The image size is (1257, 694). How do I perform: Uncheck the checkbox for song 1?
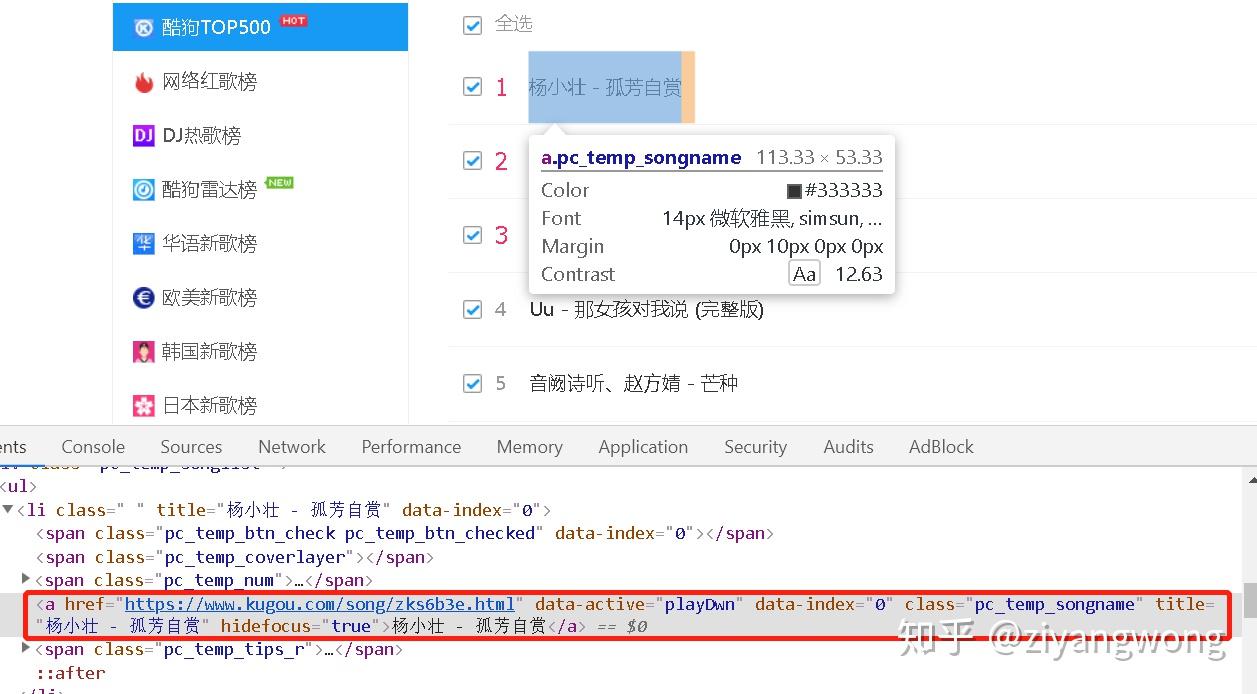473,87
